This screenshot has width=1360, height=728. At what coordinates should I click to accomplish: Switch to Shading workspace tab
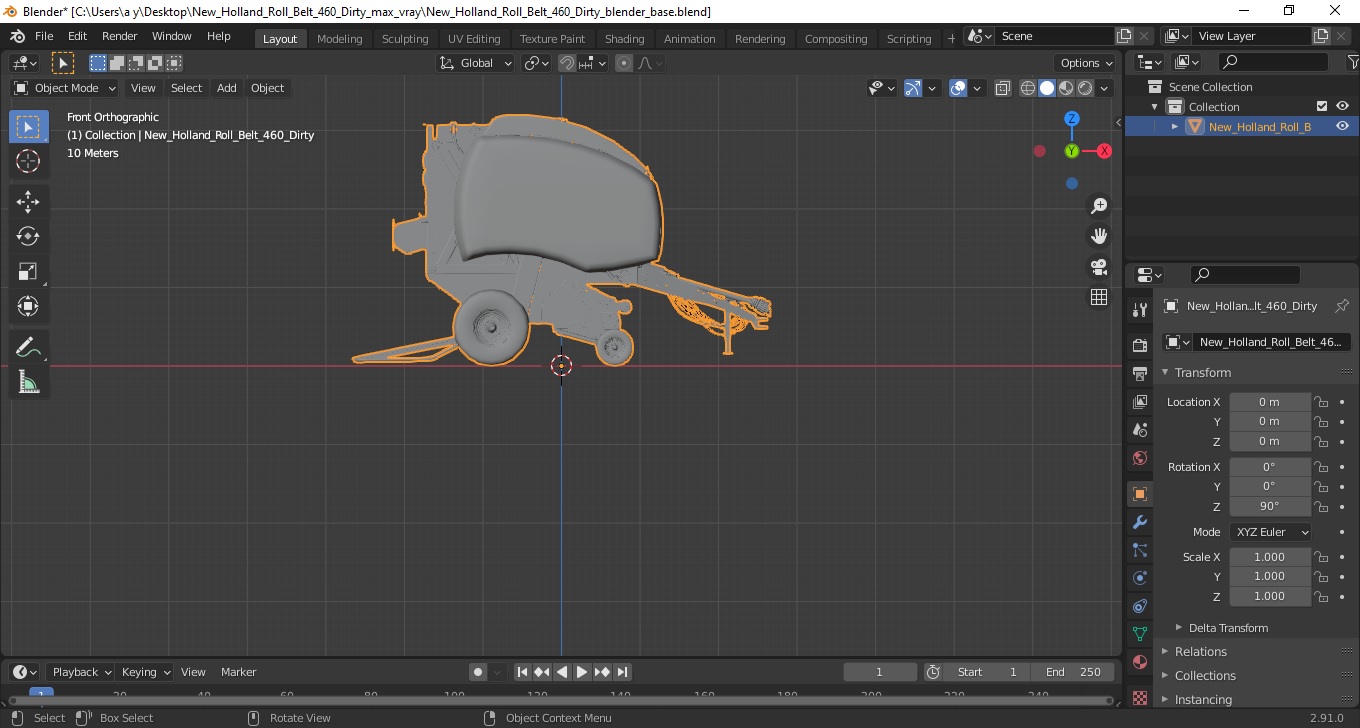click(624, 39)
